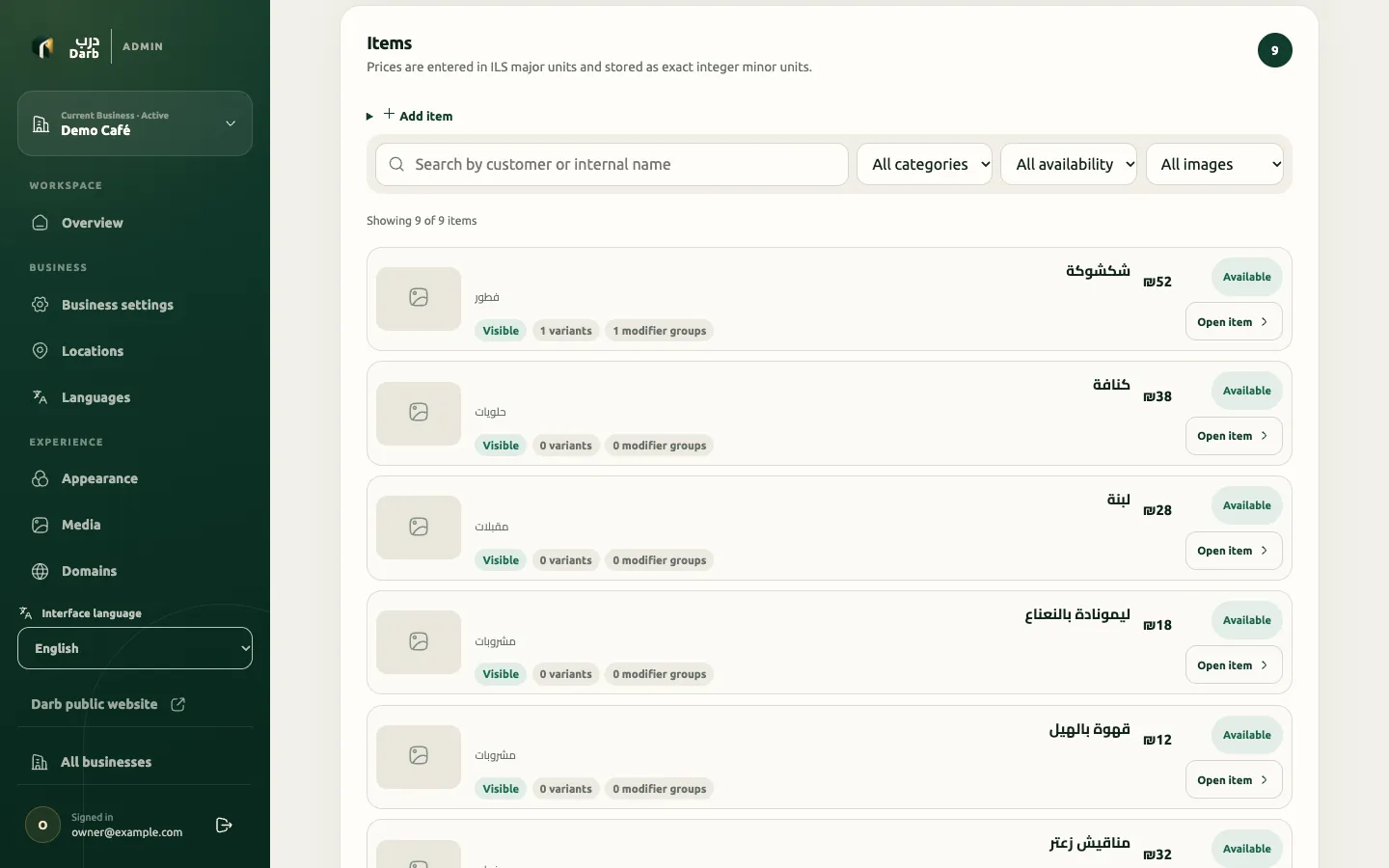Click the search magnifier icon

(x=396, y=164)
